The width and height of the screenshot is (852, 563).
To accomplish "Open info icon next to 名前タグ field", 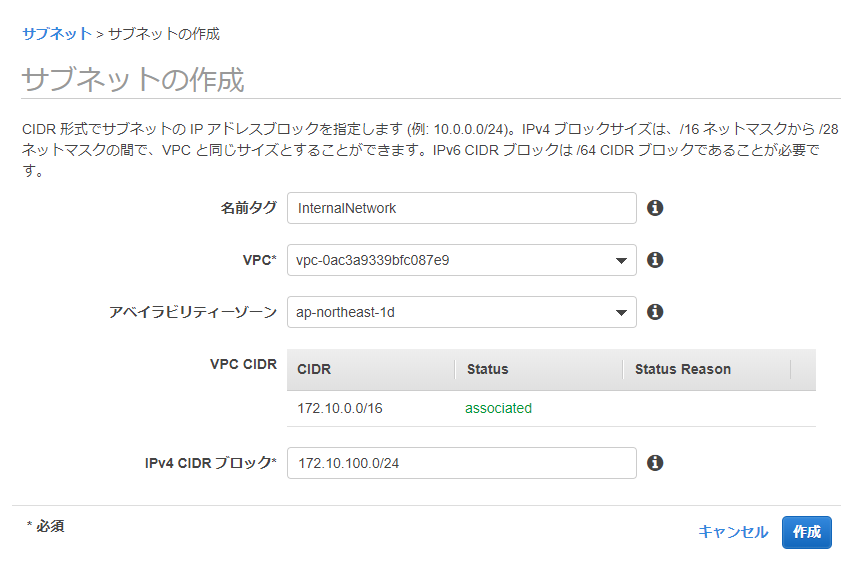I will coord(655,208).
